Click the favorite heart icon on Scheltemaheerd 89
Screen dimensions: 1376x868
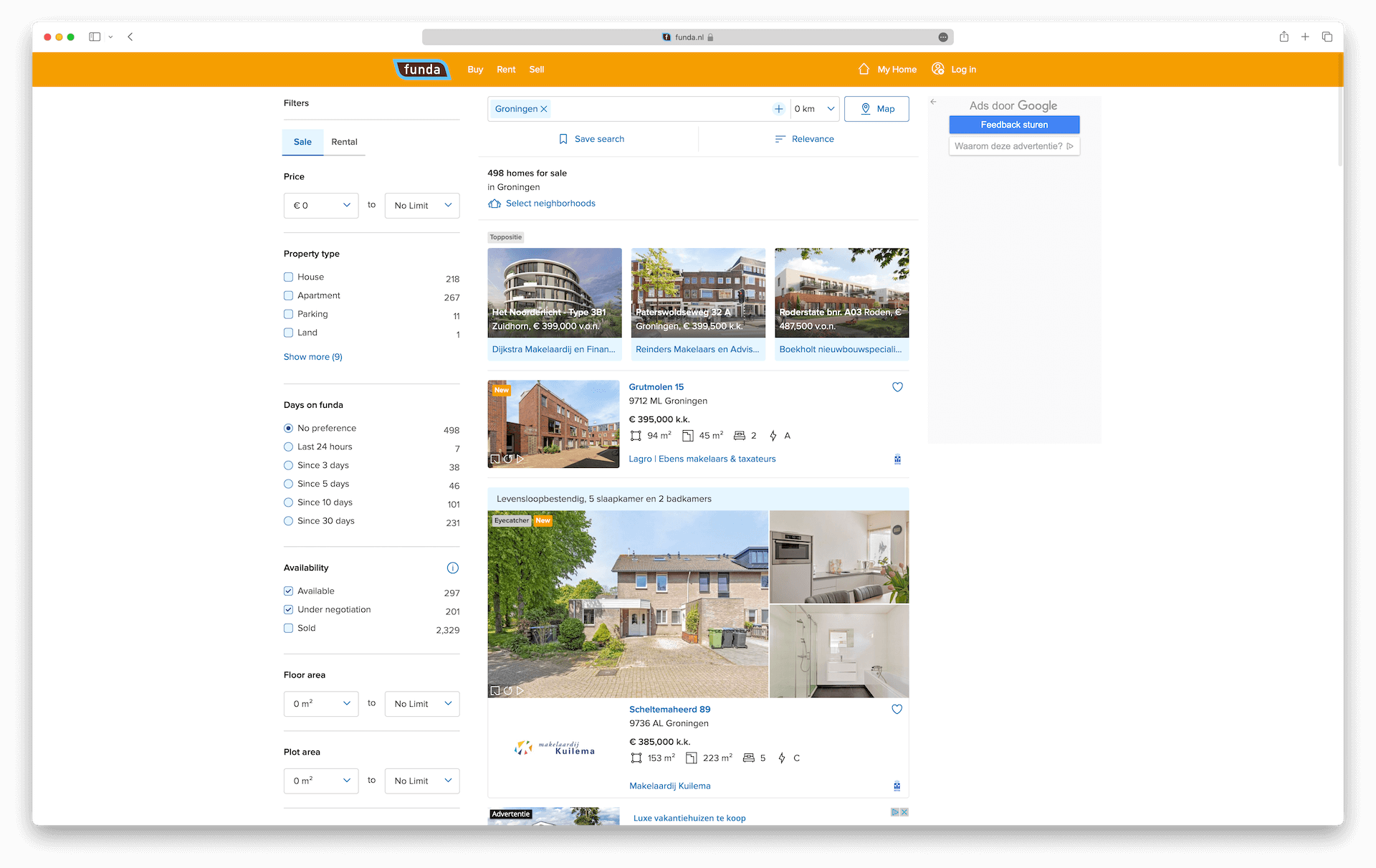click(897, 710)
